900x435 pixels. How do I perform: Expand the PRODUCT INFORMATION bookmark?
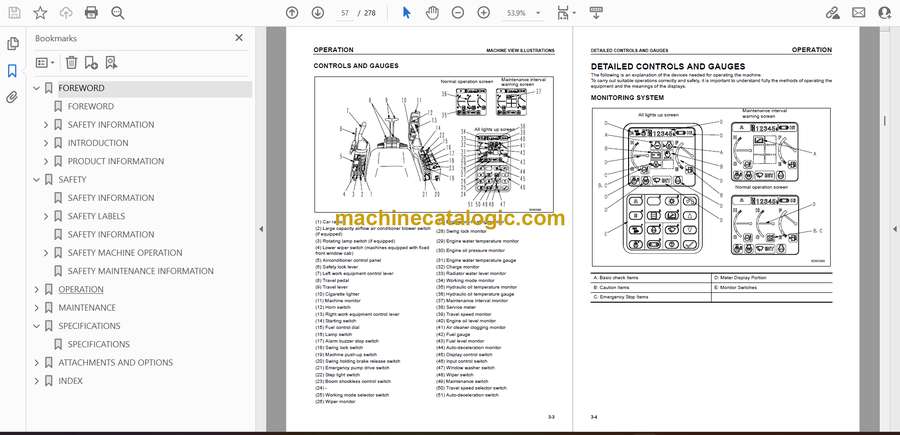coord(46,162)
